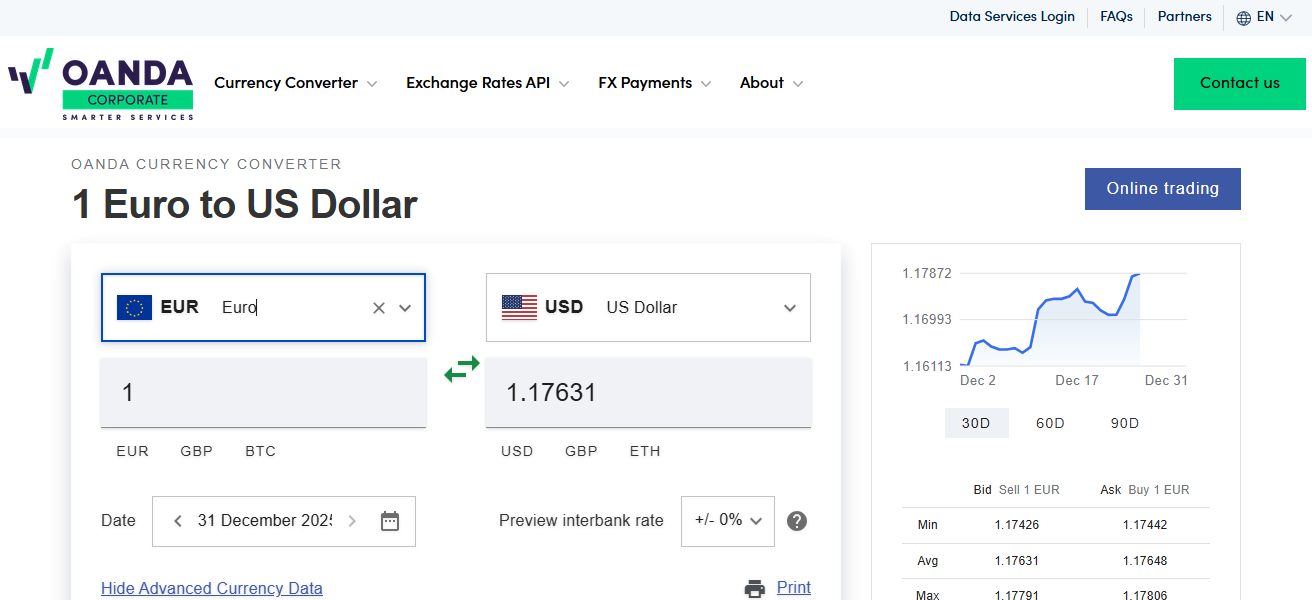The width and height of the screenshot is (1312, 600).
Task: Expand the Currency Converter menu
Action: point(295,83)
